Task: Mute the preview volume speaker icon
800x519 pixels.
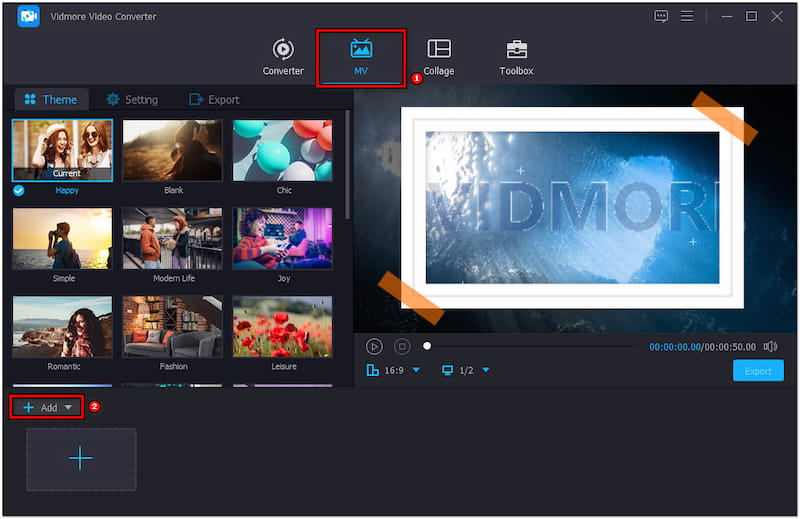Action: coord(770,346)
